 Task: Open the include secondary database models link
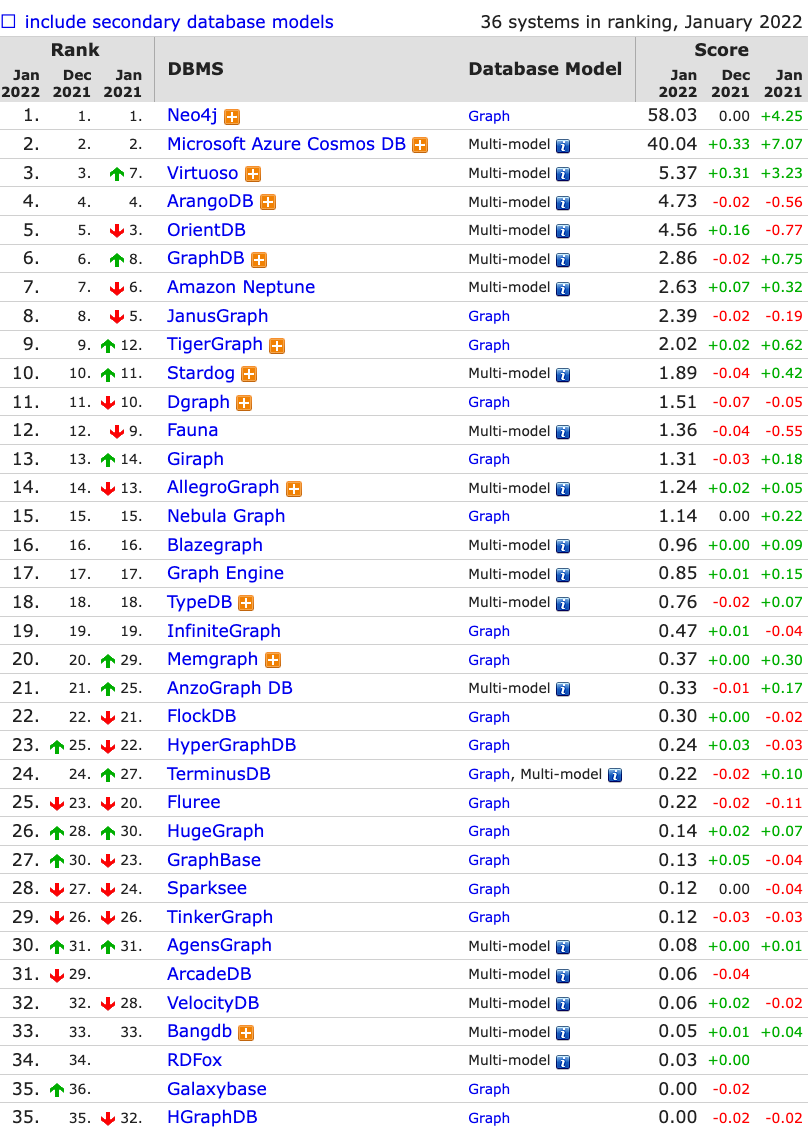pyautogui.click(x=179, y=22)
